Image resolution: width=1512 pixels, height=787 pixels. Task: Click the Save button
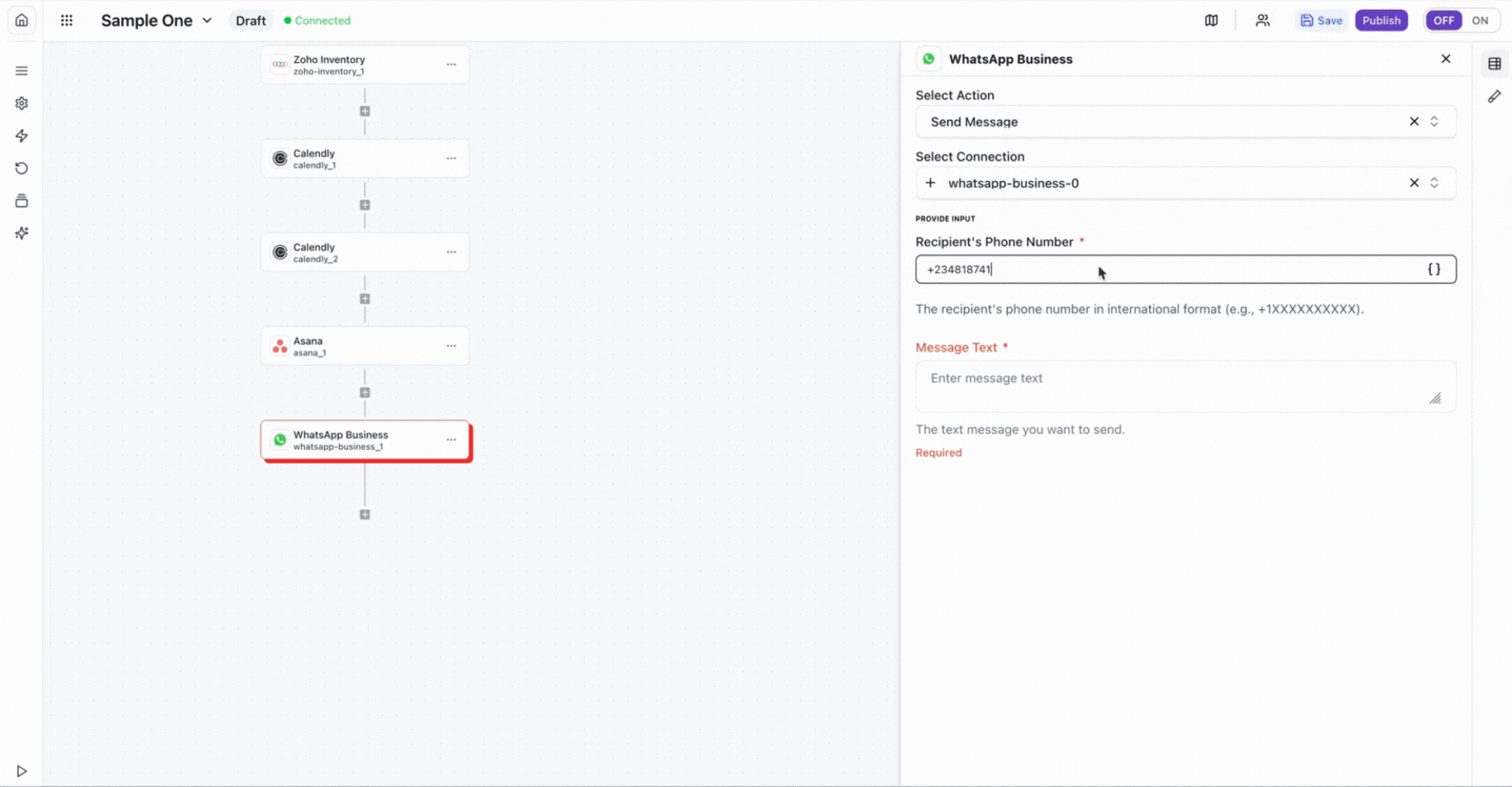pyautogui.click(x=1321, y=20)
